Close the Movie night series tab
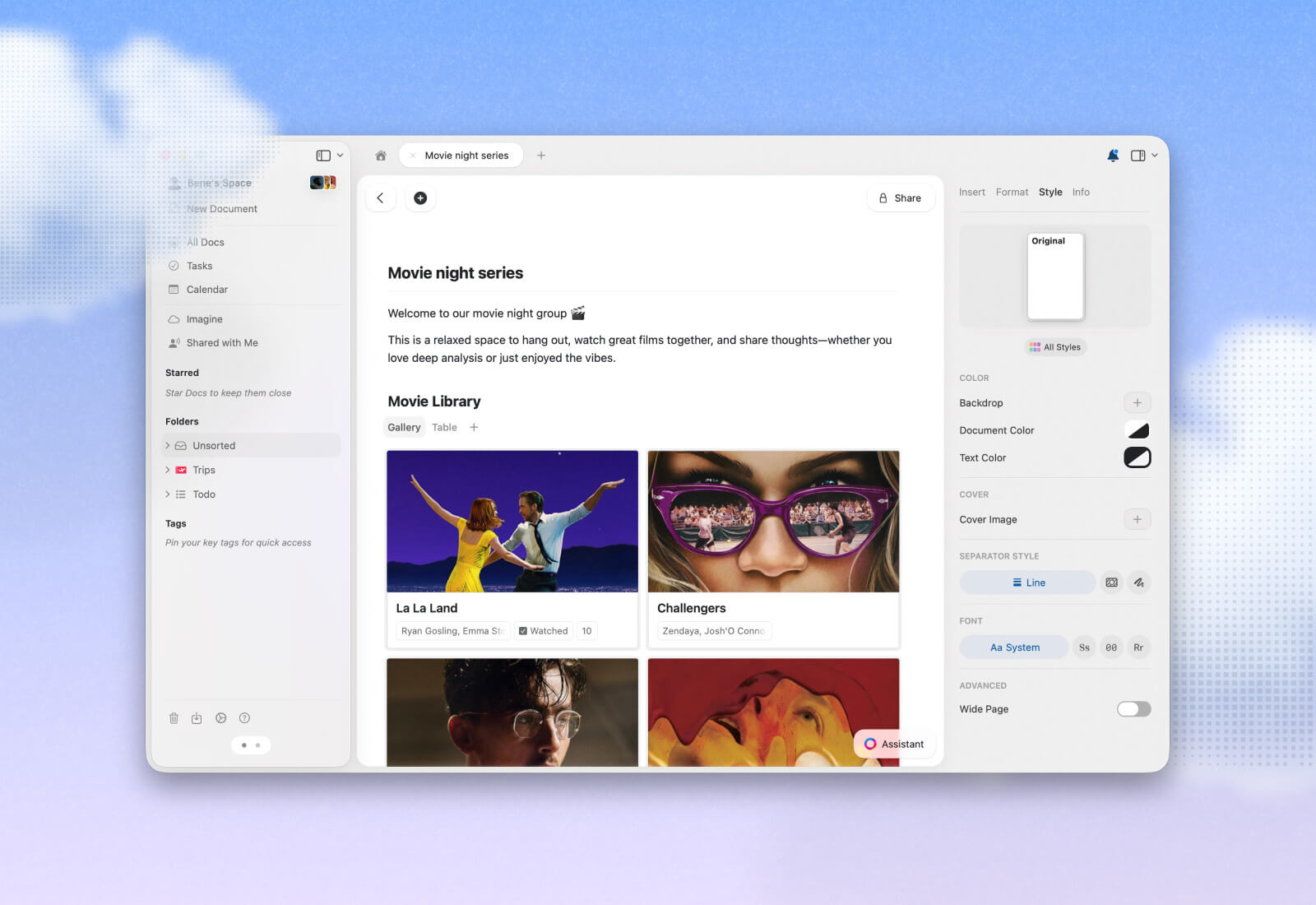The height and width of the screenshot is (905, 1316). pos(413,155)
